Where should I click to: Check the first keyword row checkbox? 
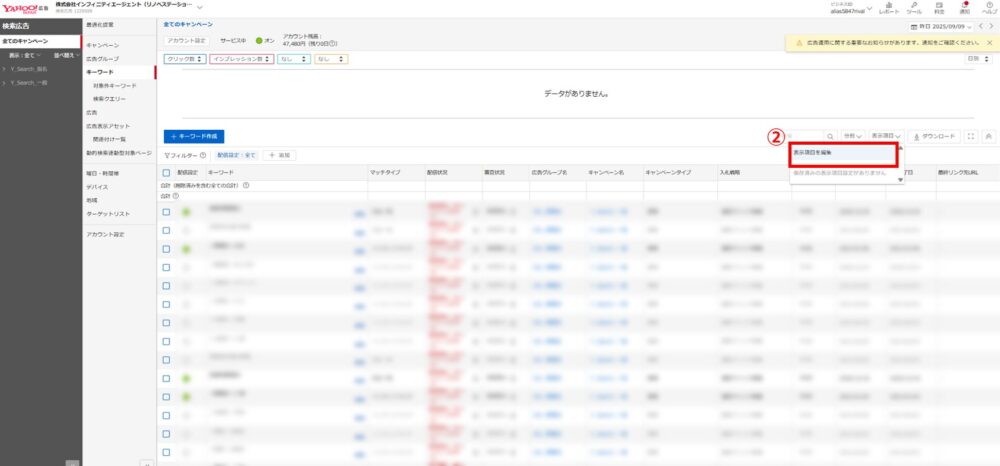coord(167,212)
